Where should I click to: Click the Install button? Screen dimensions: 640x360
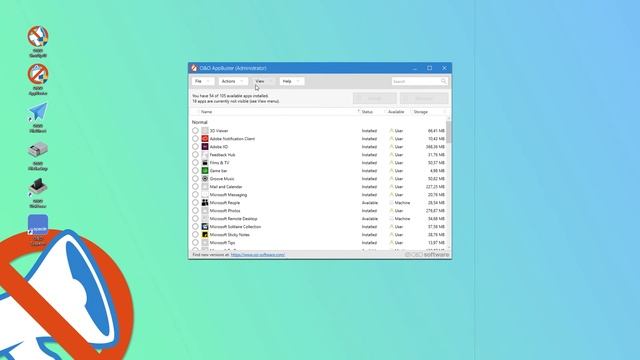pos(375,98)
